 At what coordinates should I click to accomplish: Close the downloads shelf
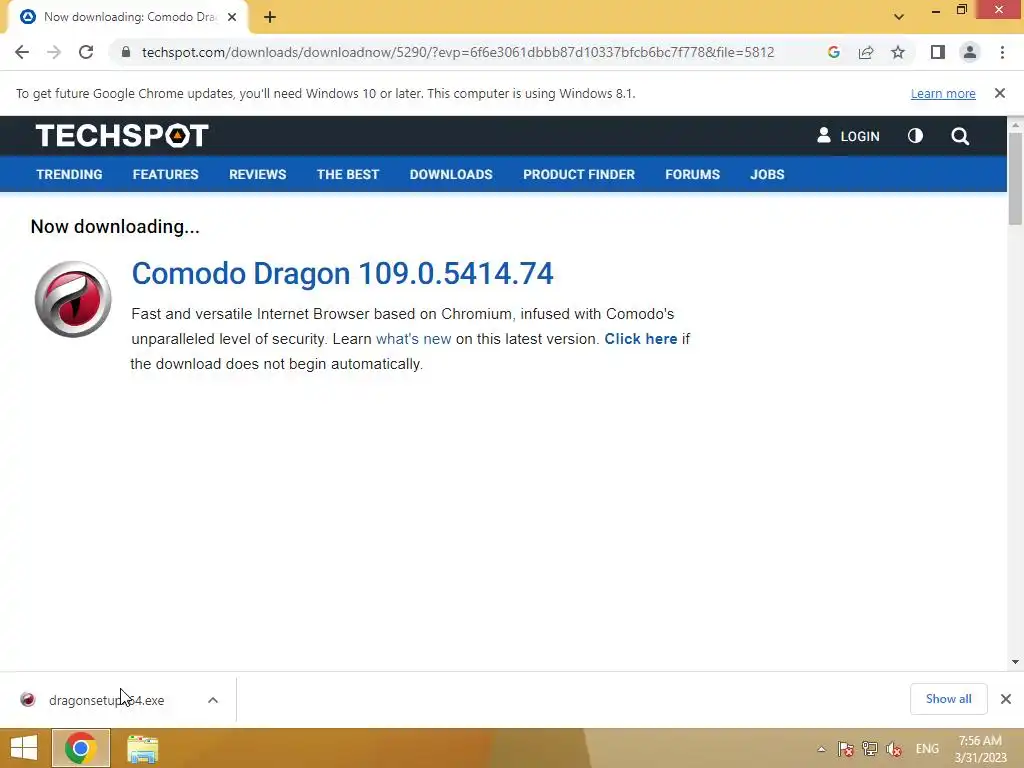click(x=1006, y=699)
